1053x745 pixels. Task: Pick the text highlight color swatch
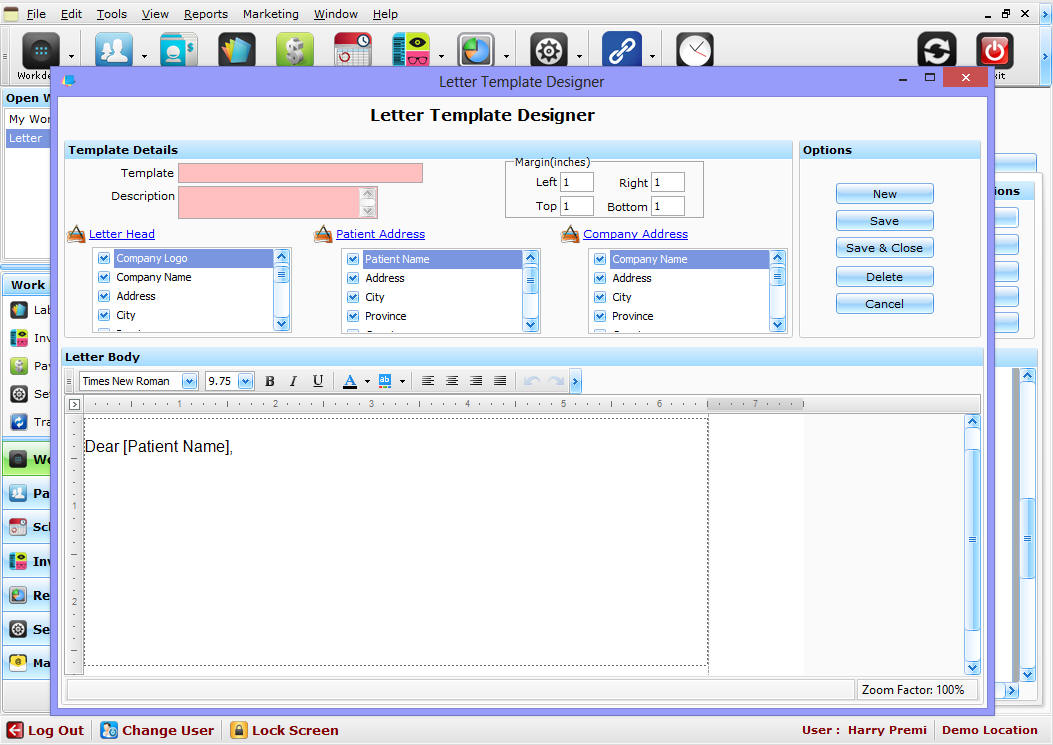[385, 381]
